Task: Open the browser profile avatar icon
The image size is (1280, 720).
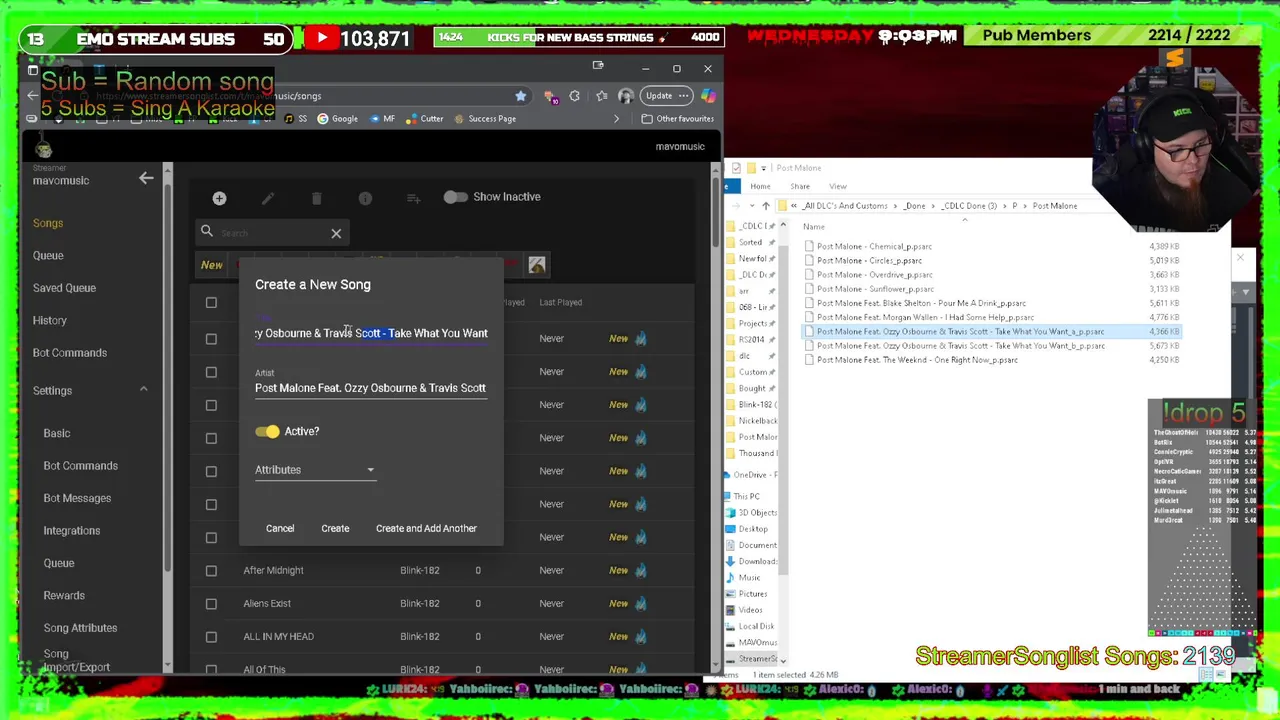Action: (626, 96)
